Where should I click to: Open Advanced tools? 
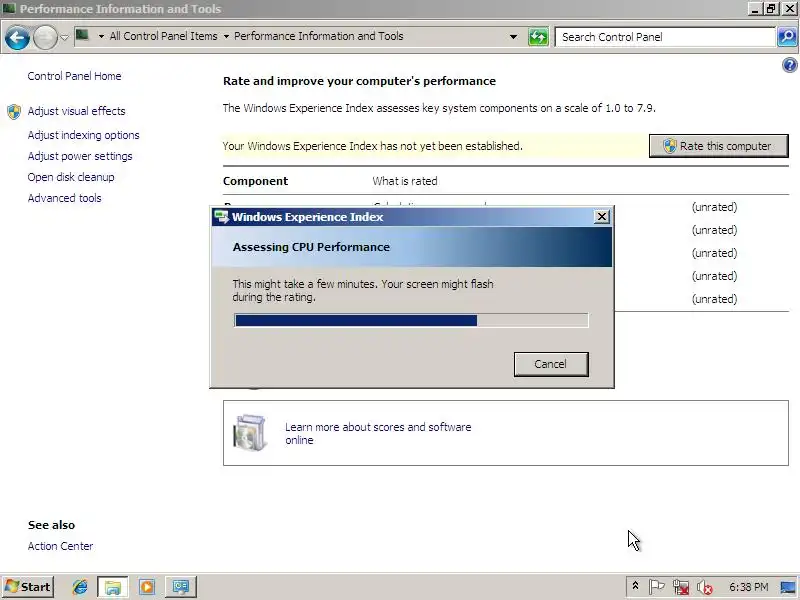pyautogui.click(x=64, y=198)
